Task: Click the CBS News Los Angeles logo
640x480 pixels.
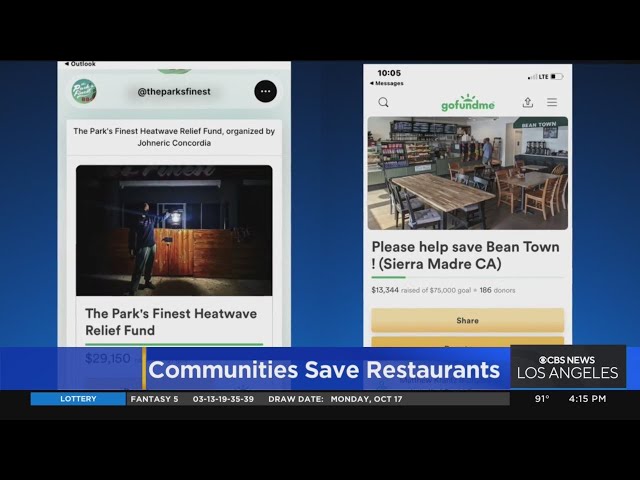Action: (568, 367)
